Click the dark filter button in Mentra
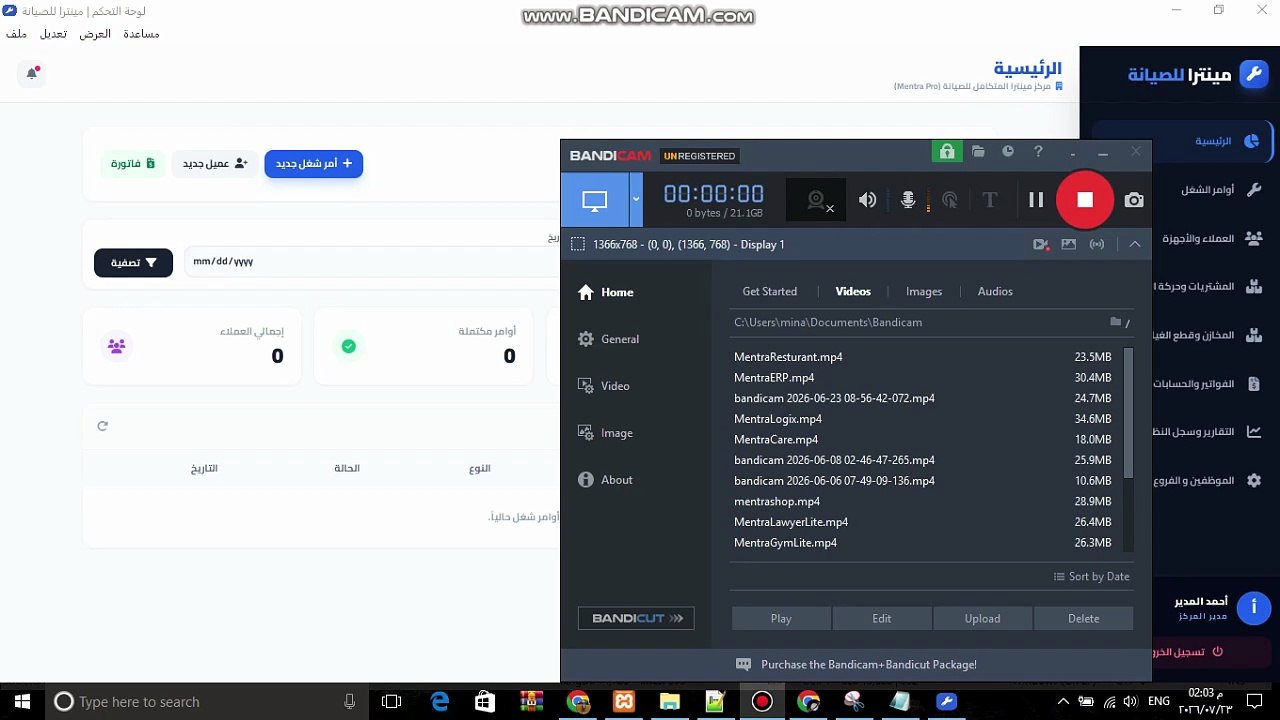Viewport: 1280px width, 720px height. [x=133, y=262]
